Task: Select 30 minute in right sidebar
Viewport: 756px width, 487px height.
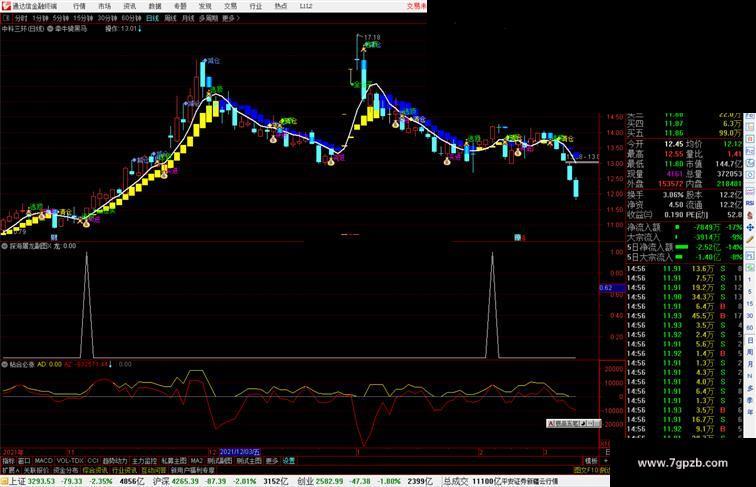Action: pyautogui.click(x=750, y=316)
